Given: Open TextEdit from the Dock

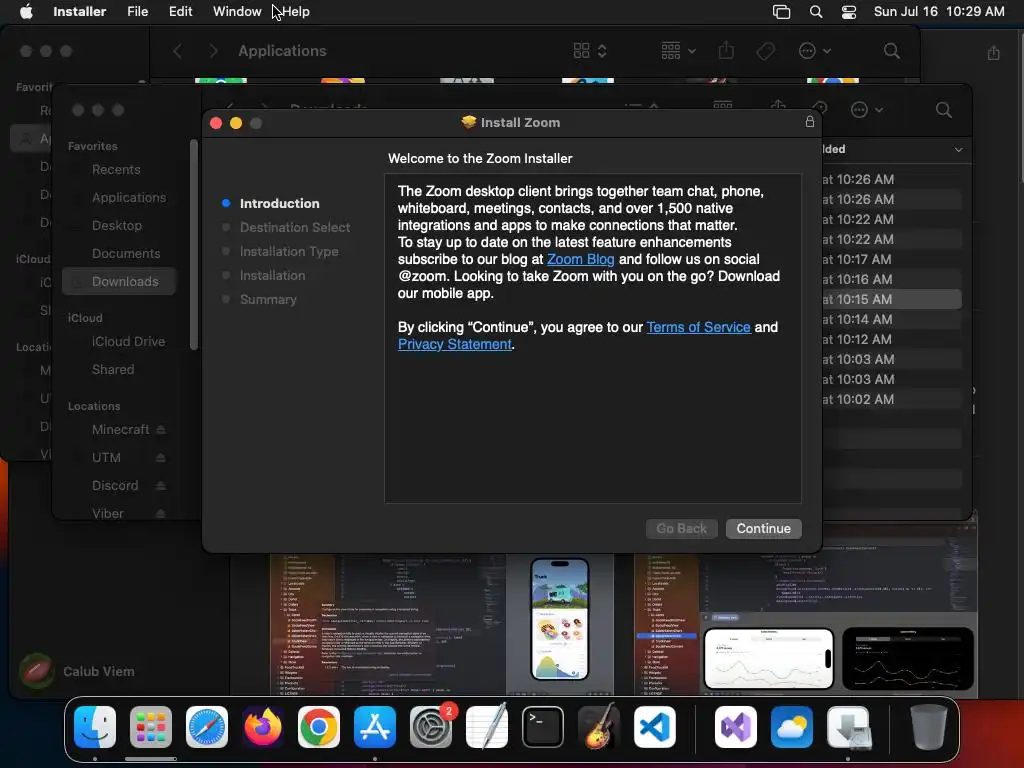Looking at the screenshot, I should pyautogui.click(x=487, y=727).
